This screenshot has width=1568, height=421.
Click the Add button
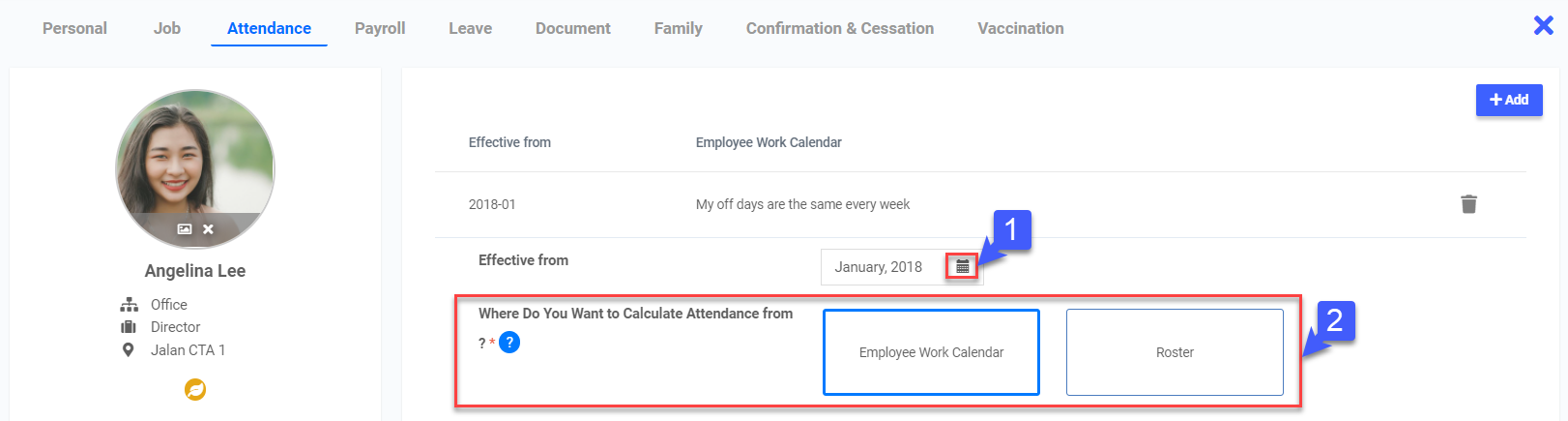(1508, 100)
